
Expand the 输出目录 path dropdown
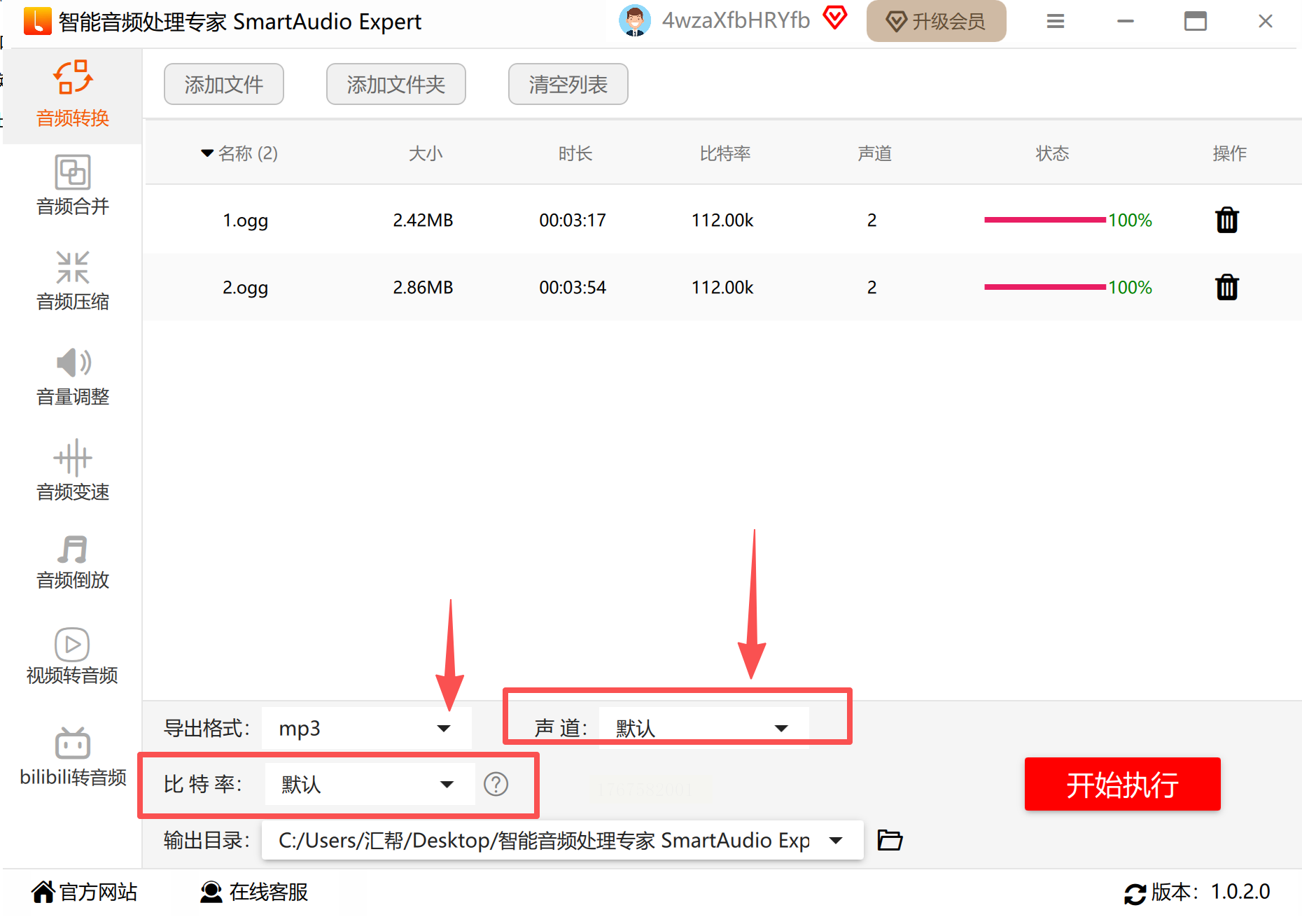[x=836, y=840]
